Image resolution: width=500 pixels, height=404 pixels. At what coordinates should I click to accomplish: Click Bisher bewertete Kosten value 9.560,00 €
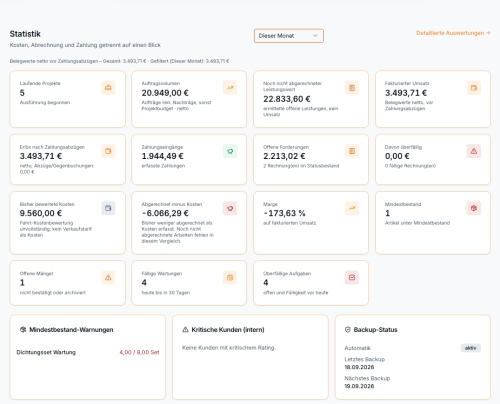point(41,213)
